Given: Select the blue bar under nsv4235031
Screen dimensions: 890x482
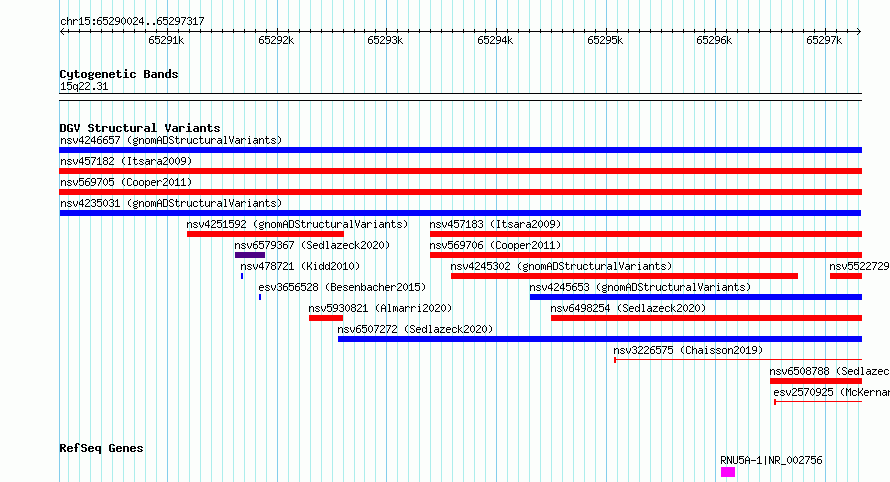Looking at the screenshot, I should pos(460,213).
